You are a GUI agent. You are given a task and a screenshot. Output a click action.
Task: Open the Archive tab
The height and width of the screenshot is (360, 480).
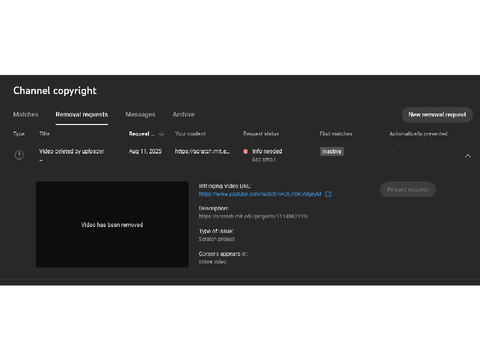coord(184,114)
